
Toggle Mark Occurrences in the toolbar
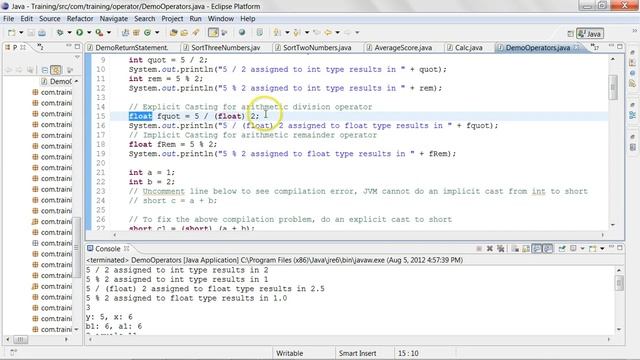click(213, 33)
